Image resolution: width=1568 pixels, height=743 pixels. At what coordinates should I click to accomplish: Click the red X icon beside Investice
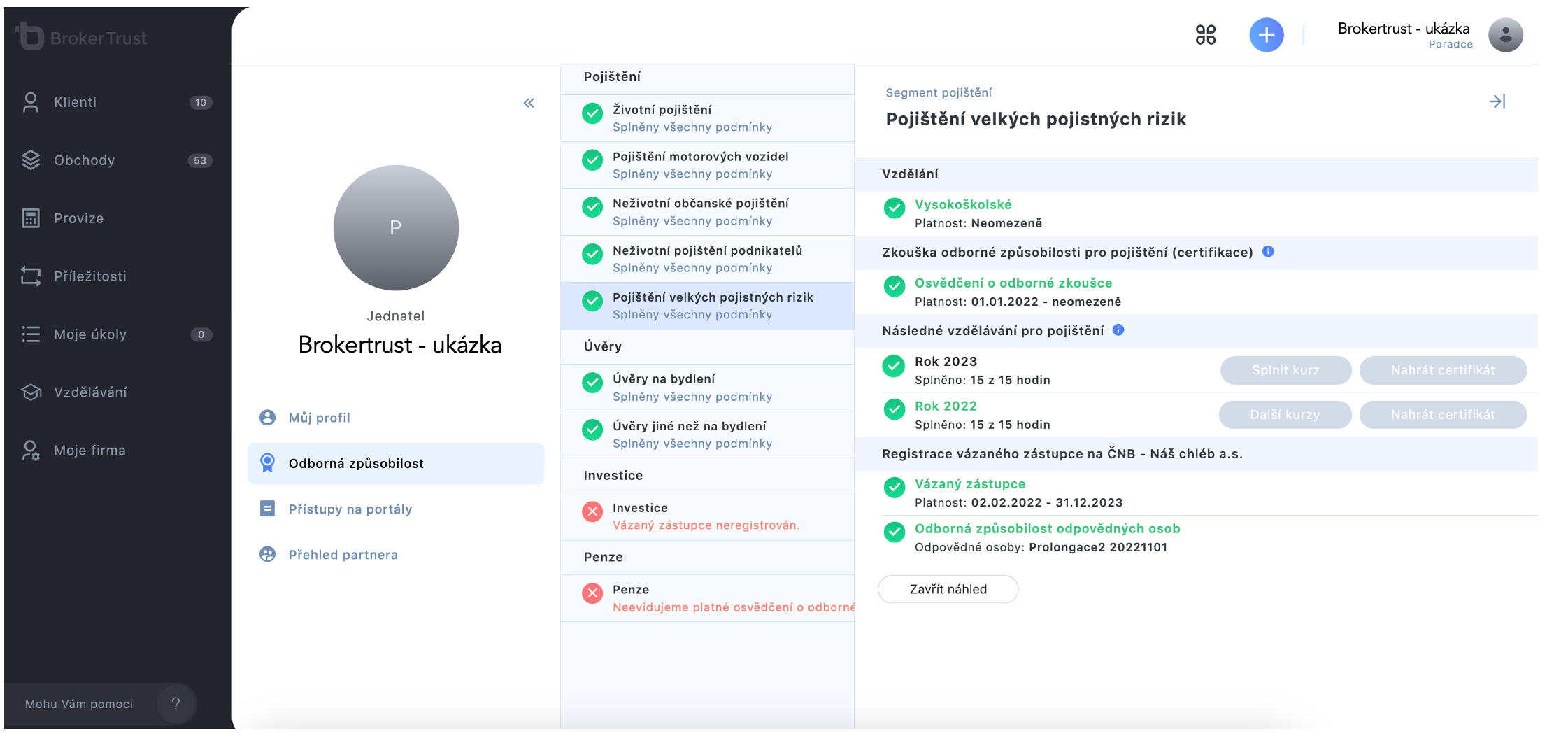click(592, 511)
